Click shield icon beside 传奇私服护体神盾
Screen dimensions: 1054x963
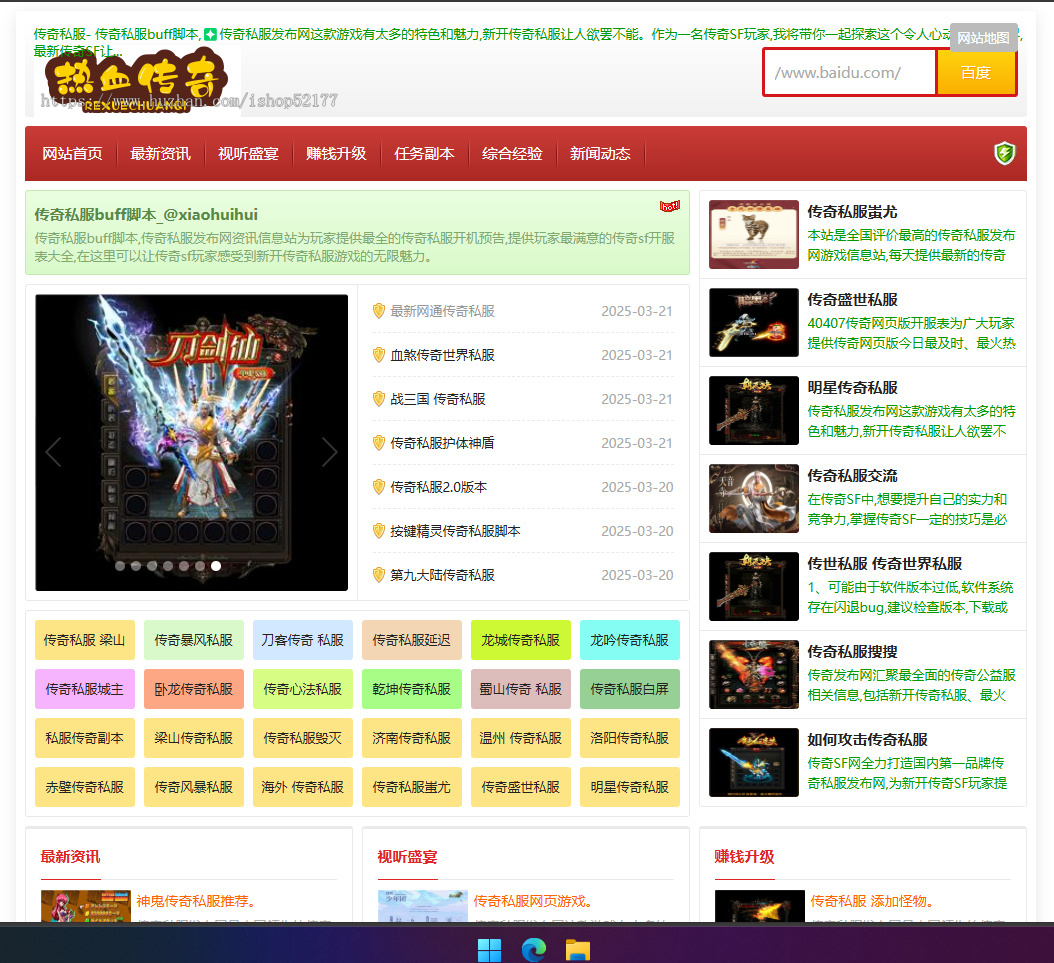click(x=378, y=443)
